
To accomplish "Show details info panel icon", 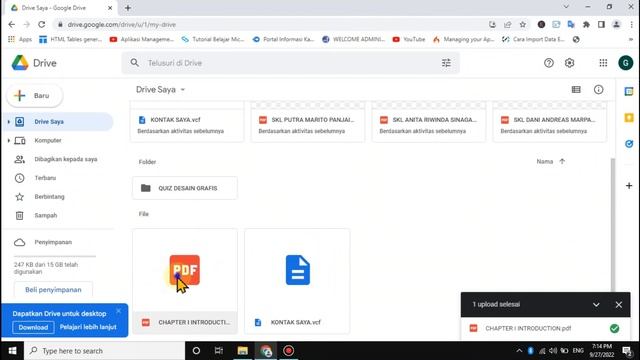I will click(598, 89).
